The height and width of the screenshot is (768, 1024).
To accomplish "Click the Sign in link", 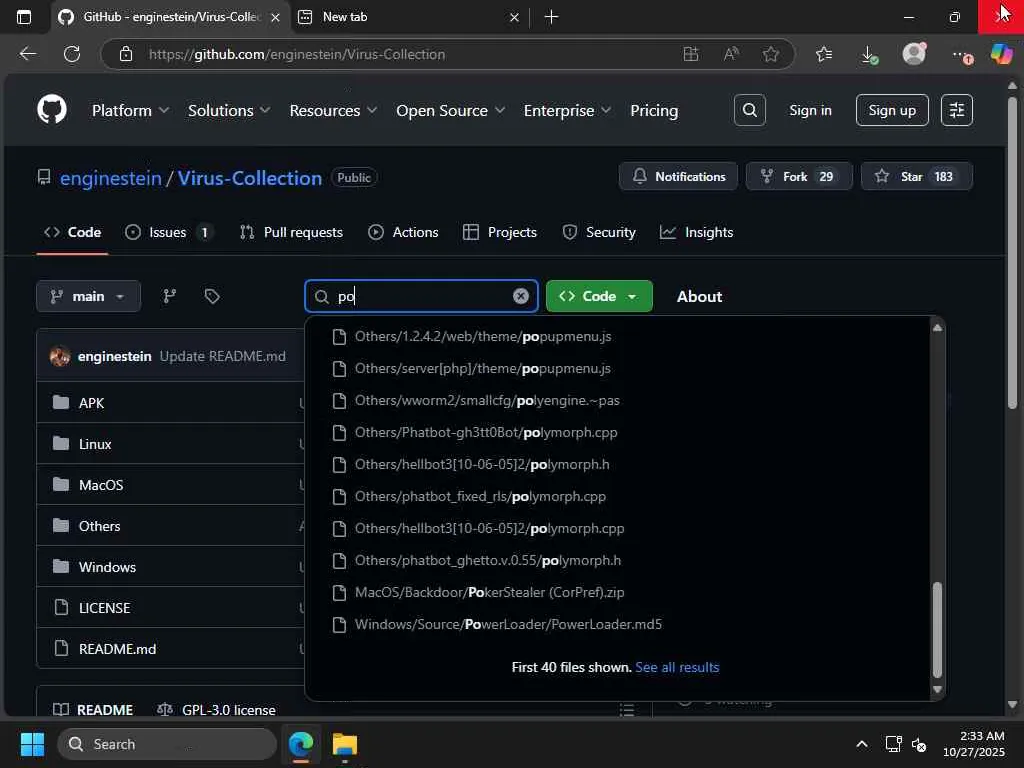I will click(810, 110).
